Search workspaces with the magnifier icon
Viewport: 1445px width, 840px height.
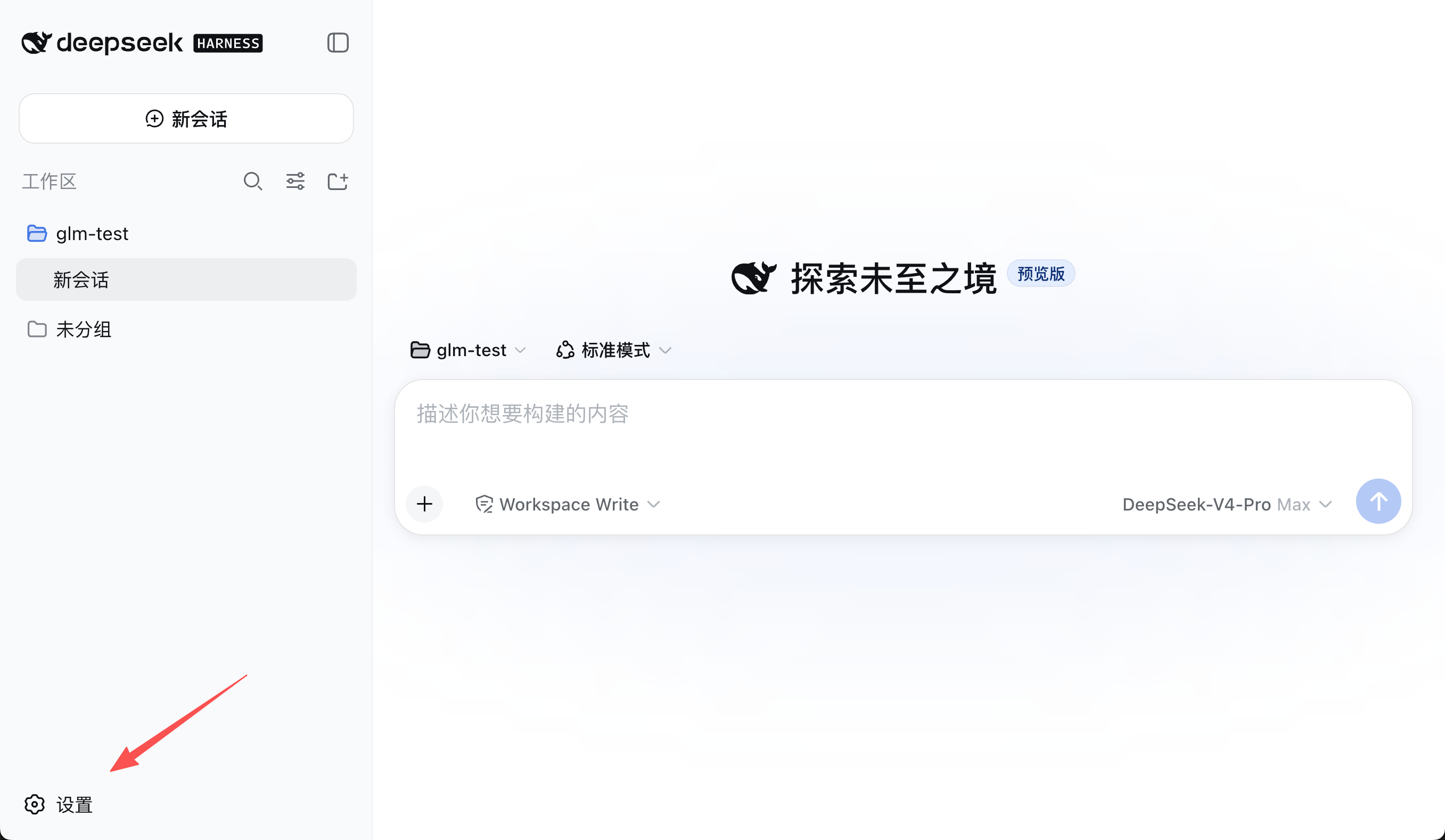point(252,181)
